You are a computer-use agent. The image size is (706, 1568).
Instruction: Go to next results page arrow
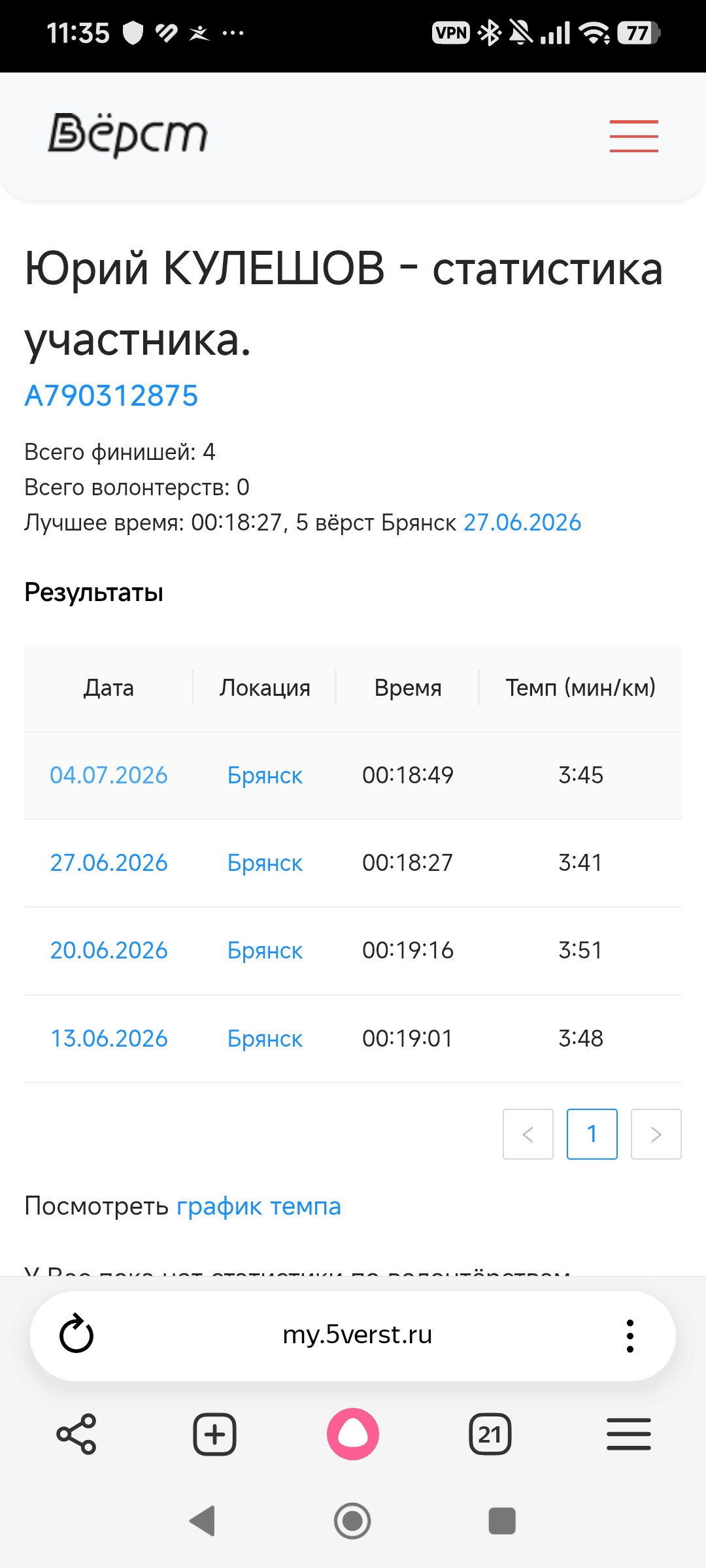click(656, 1134)
